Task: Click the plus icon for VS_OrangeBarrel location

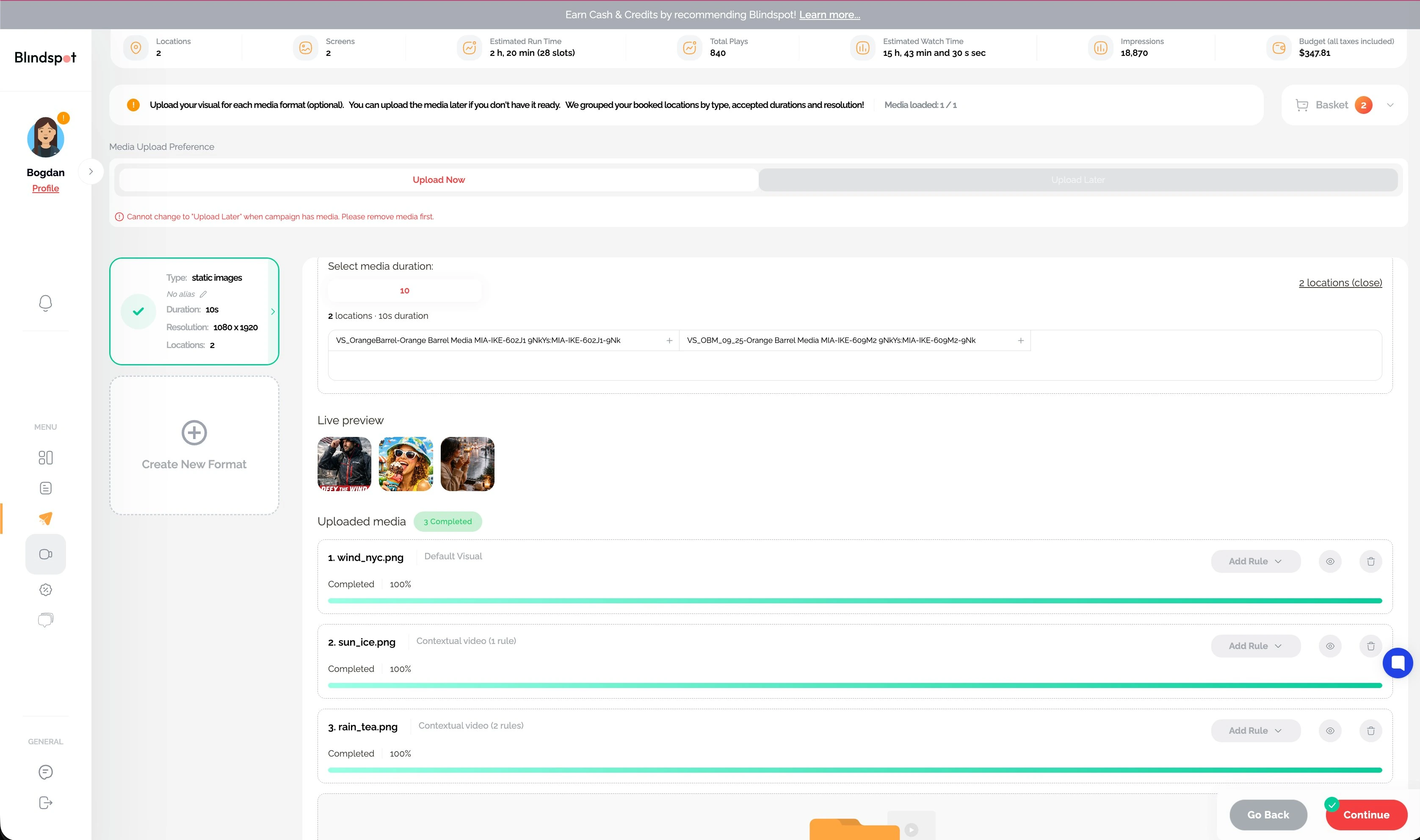Action: coord(669,340)
